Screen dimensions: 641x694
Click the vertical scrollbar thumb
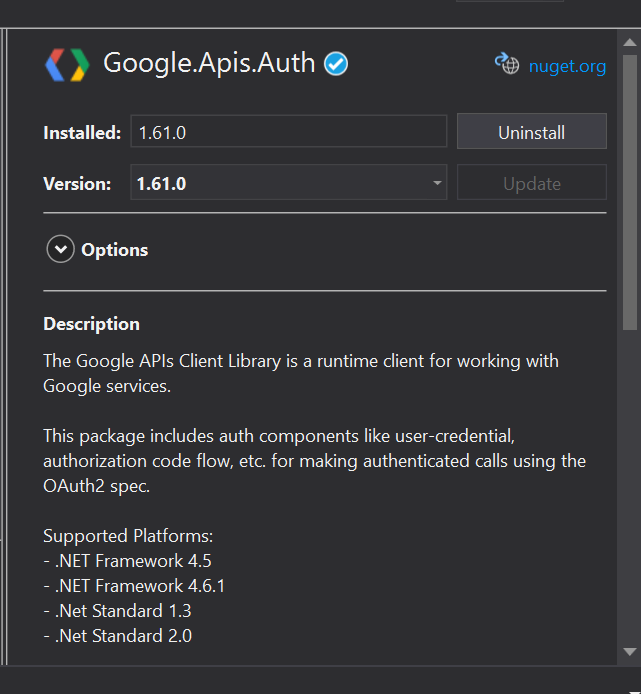[629, 193]
